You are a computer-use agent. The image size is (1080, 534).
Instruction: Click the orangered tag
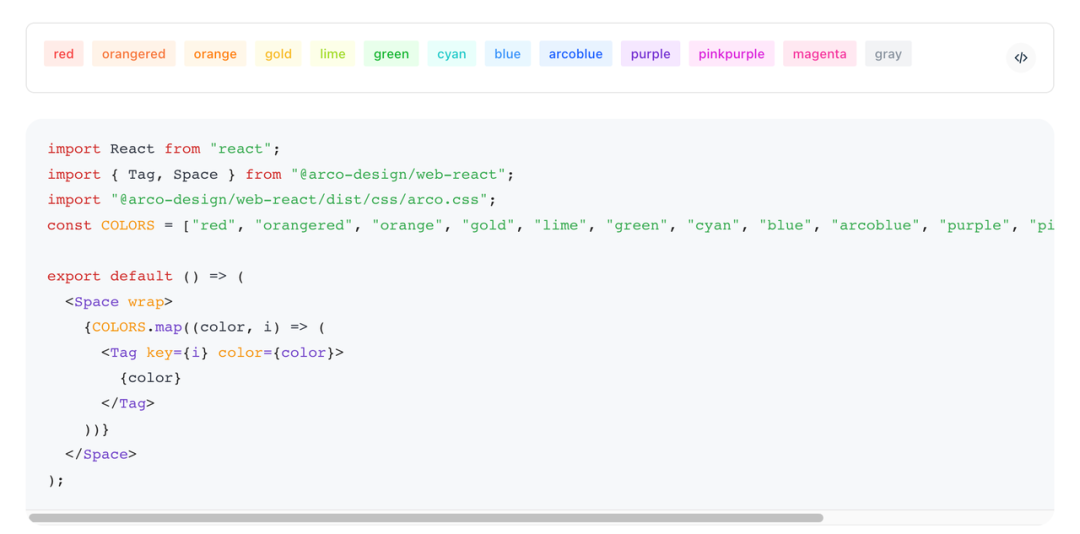[x=134, y=54]
